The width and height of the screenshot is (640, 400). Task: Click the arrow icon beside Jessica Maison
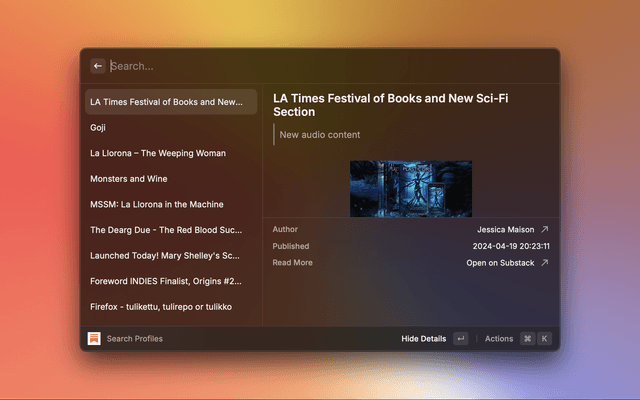544,229
